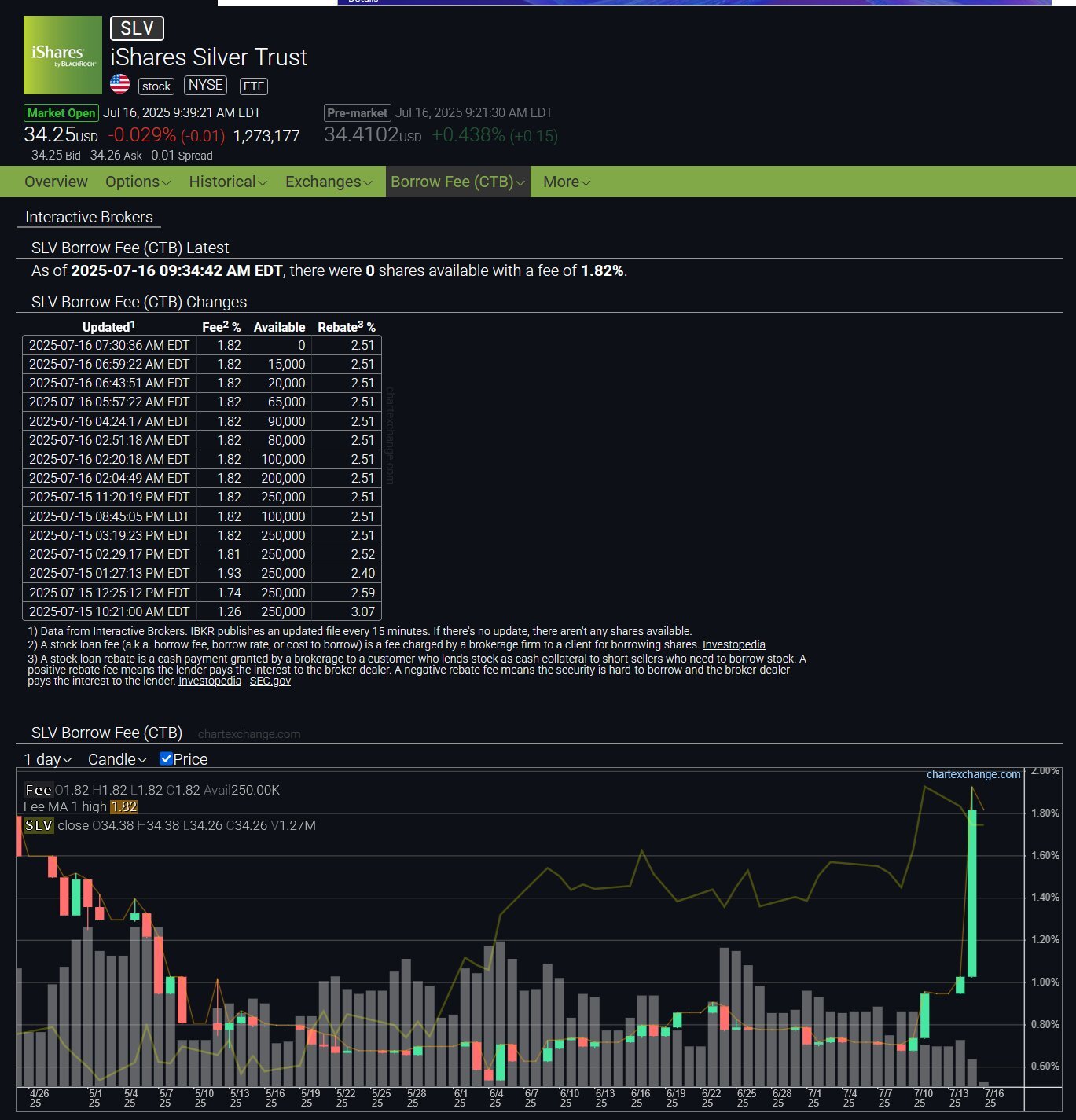This screenshot has height=1120, width=1076.
Task: Click the US flag icon
Action: tap(119, 84)
